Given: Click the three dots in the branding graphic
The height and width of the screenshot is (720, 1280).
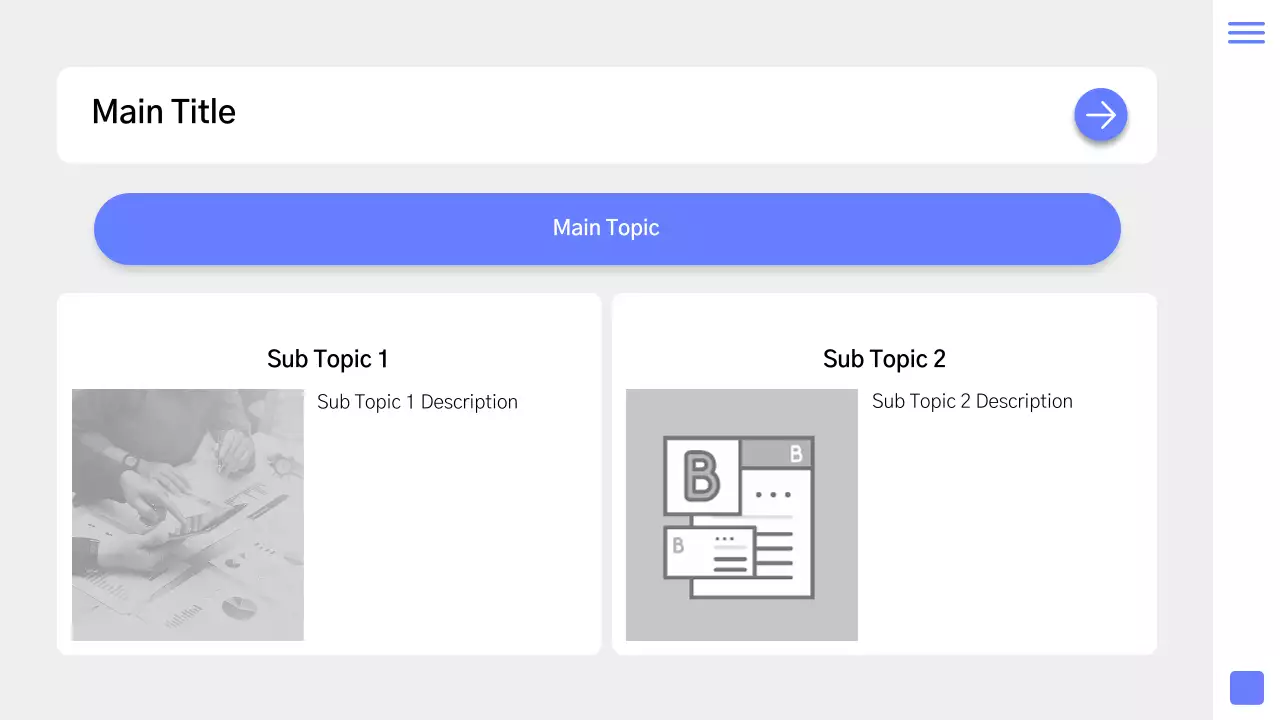Looking at the screenshot, I should (x=773, y=495).
